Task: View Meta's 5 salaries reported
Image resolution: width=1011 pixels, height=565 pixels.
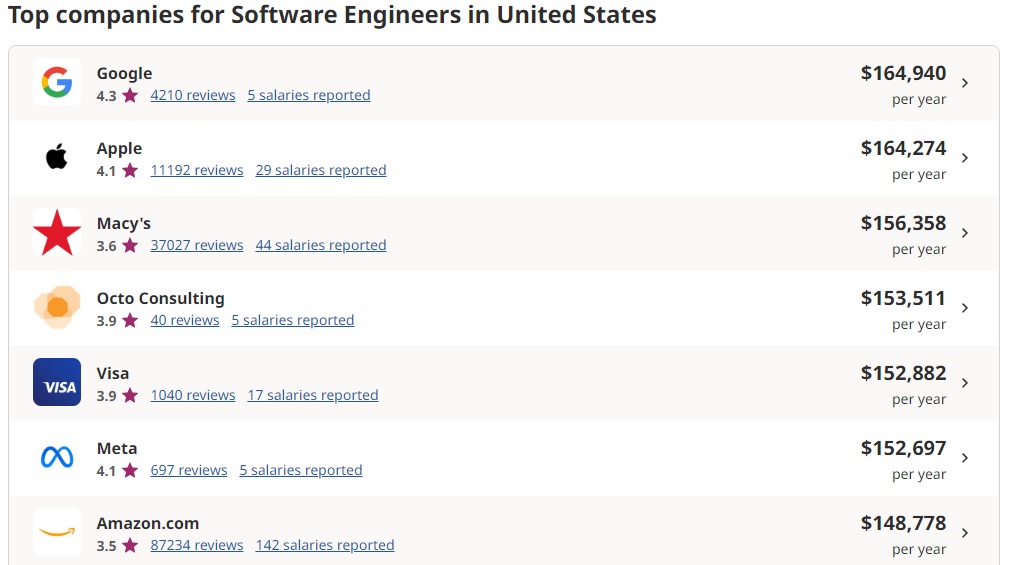Action: (301, 470)
